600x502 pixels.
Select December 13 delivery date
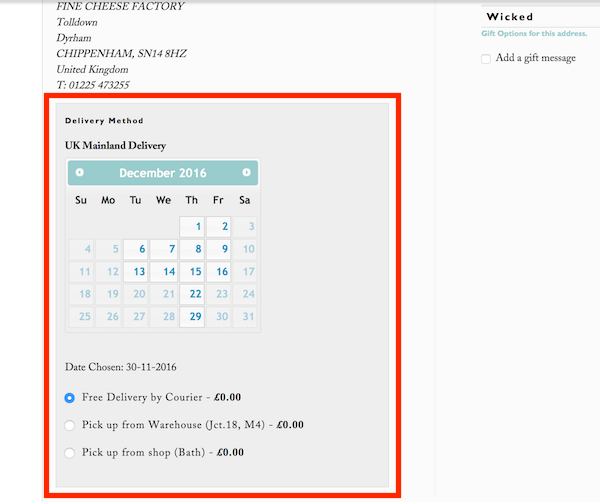tap(135, 272)
